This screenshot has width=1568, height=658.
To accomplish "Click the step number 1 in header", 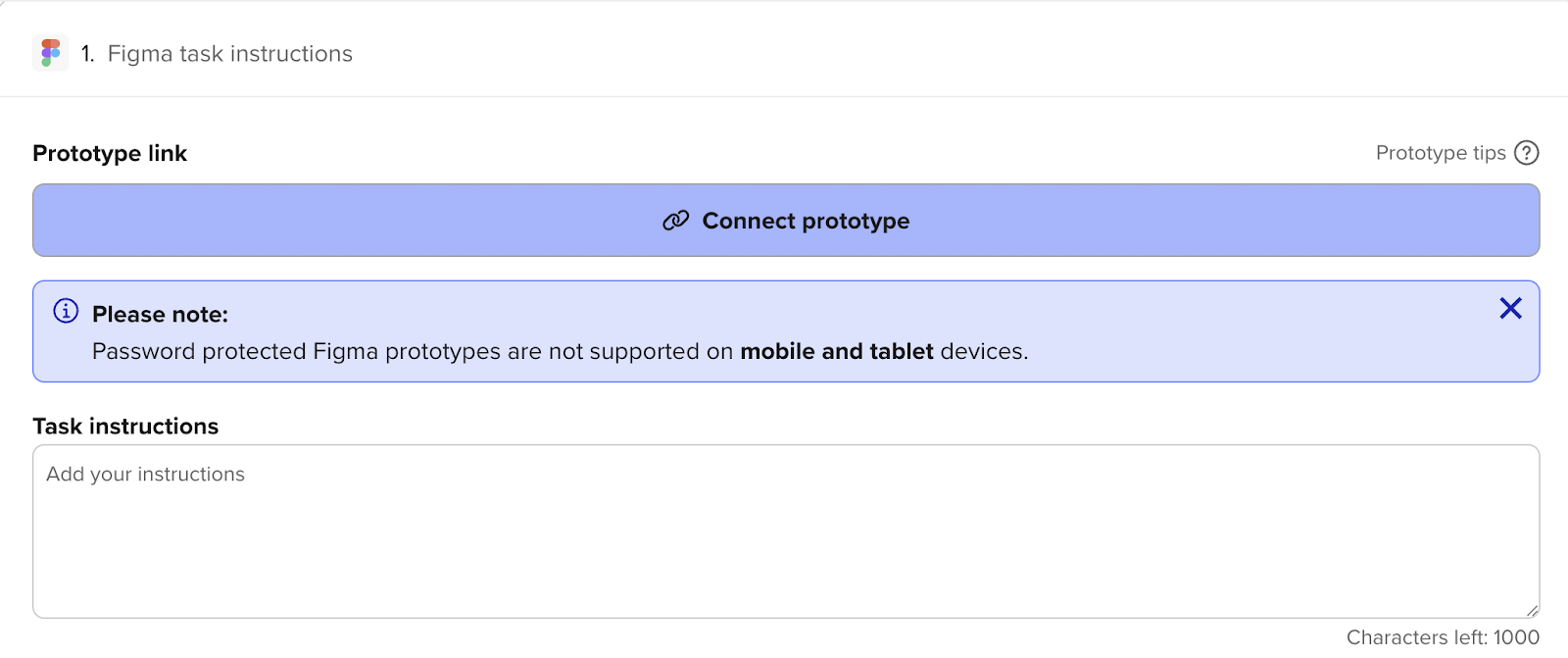I will 87,54.
